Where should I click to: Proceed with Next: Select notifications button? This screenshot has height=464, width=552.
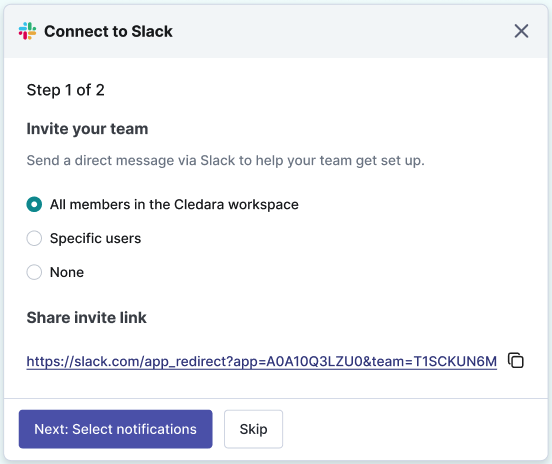[x=115, y=429]
